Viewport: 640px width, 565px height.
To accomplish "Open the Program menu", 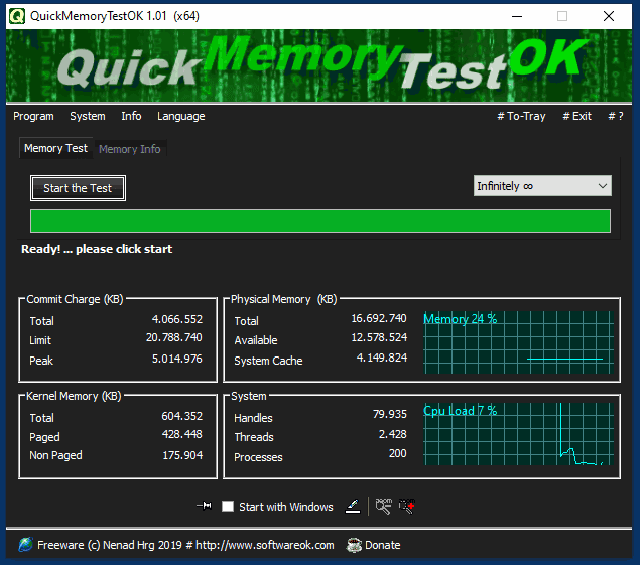I will coord(33,116).
